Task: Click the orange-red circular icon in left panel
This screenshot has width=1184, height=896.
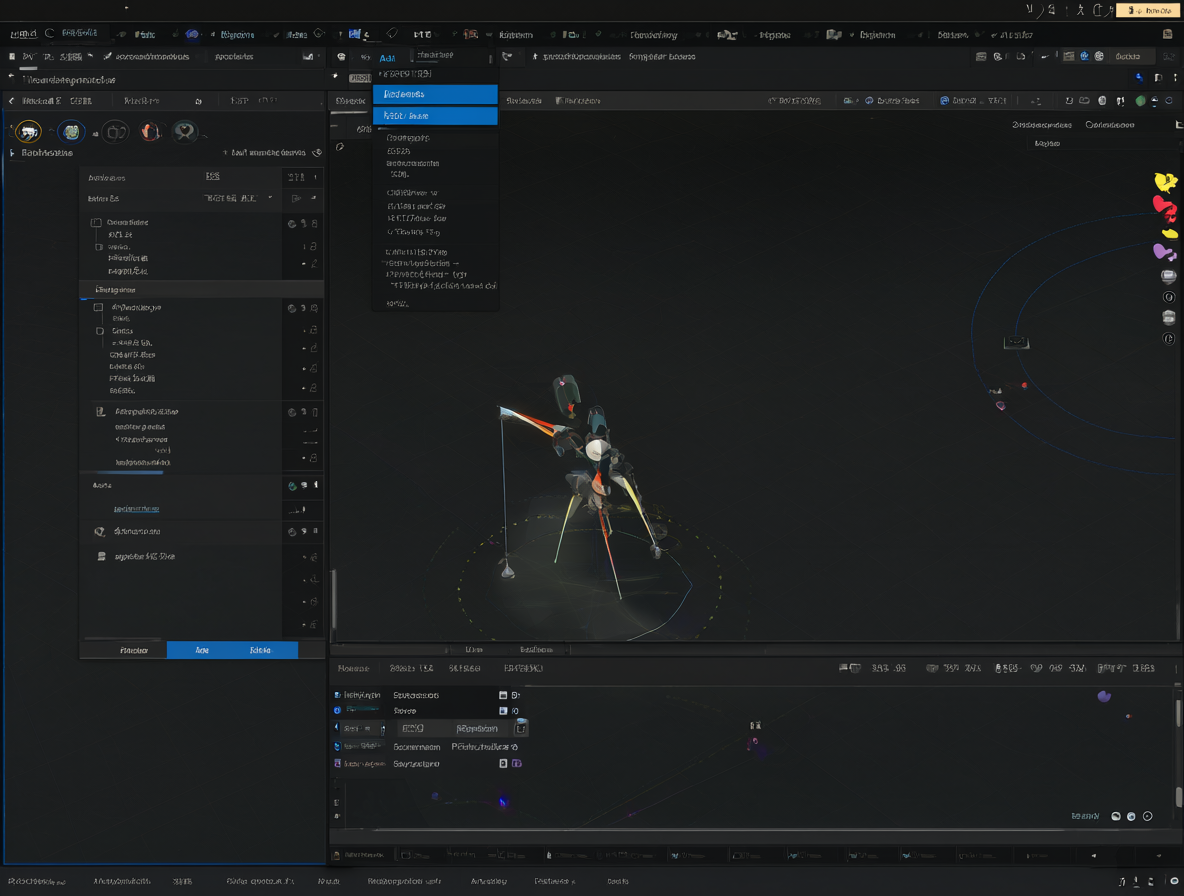Action: click(150, 132)
